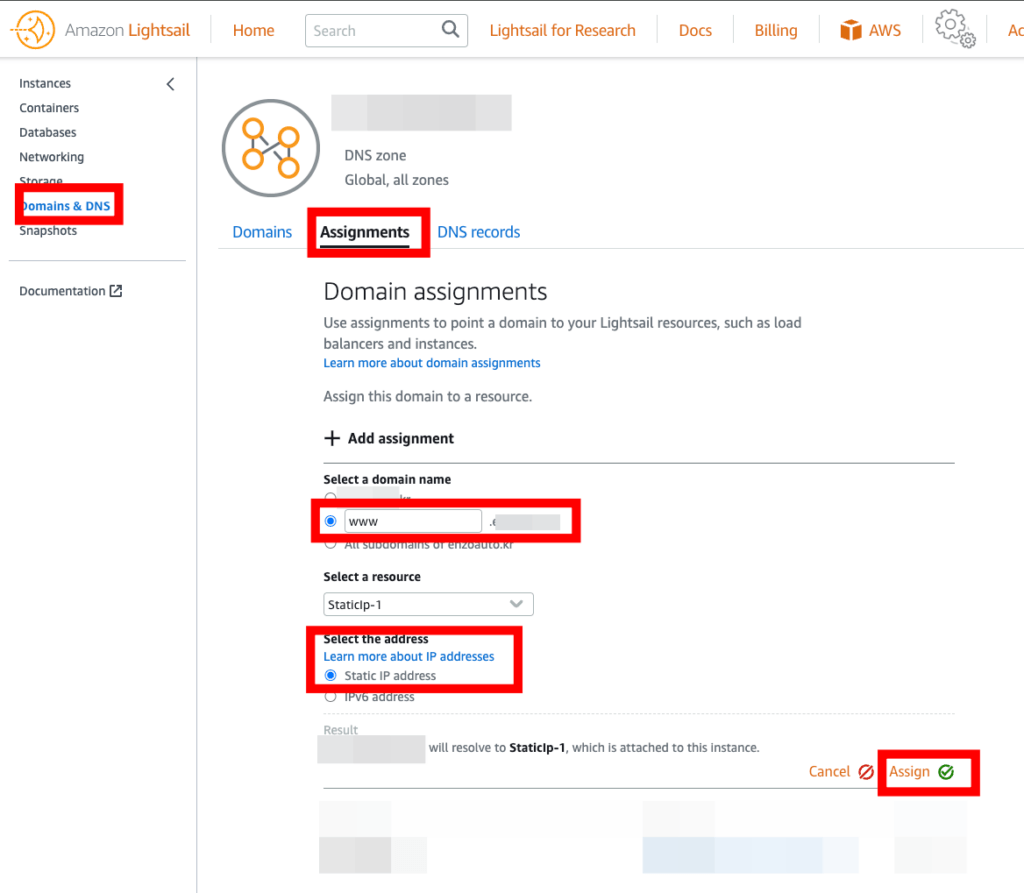Viewport: 1024px width, 893px height.
Task: Click the 'Select a resource' label
Action: 372,577
